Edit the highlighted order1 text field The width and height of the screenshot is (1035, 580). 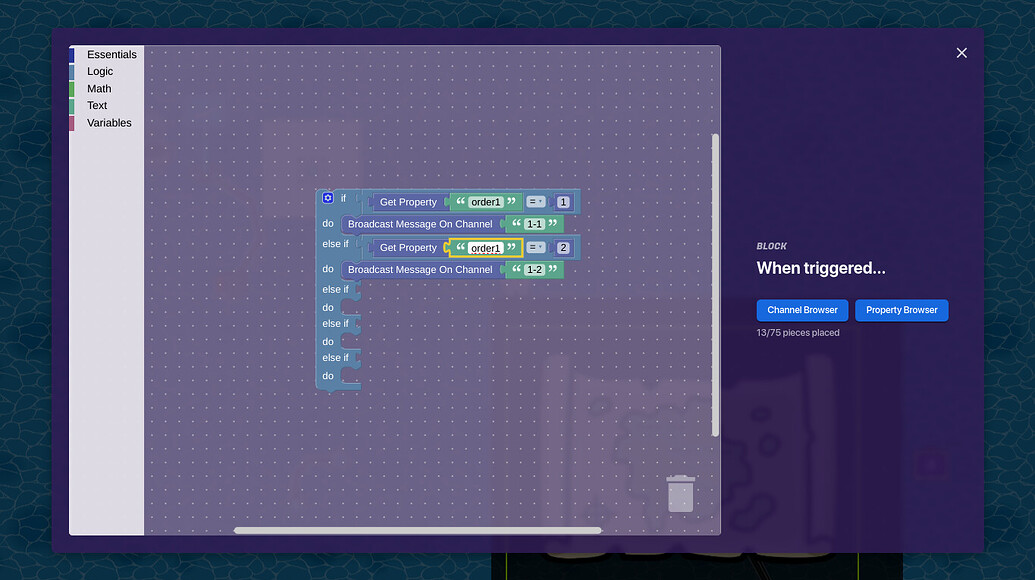(x=486, y=247)
